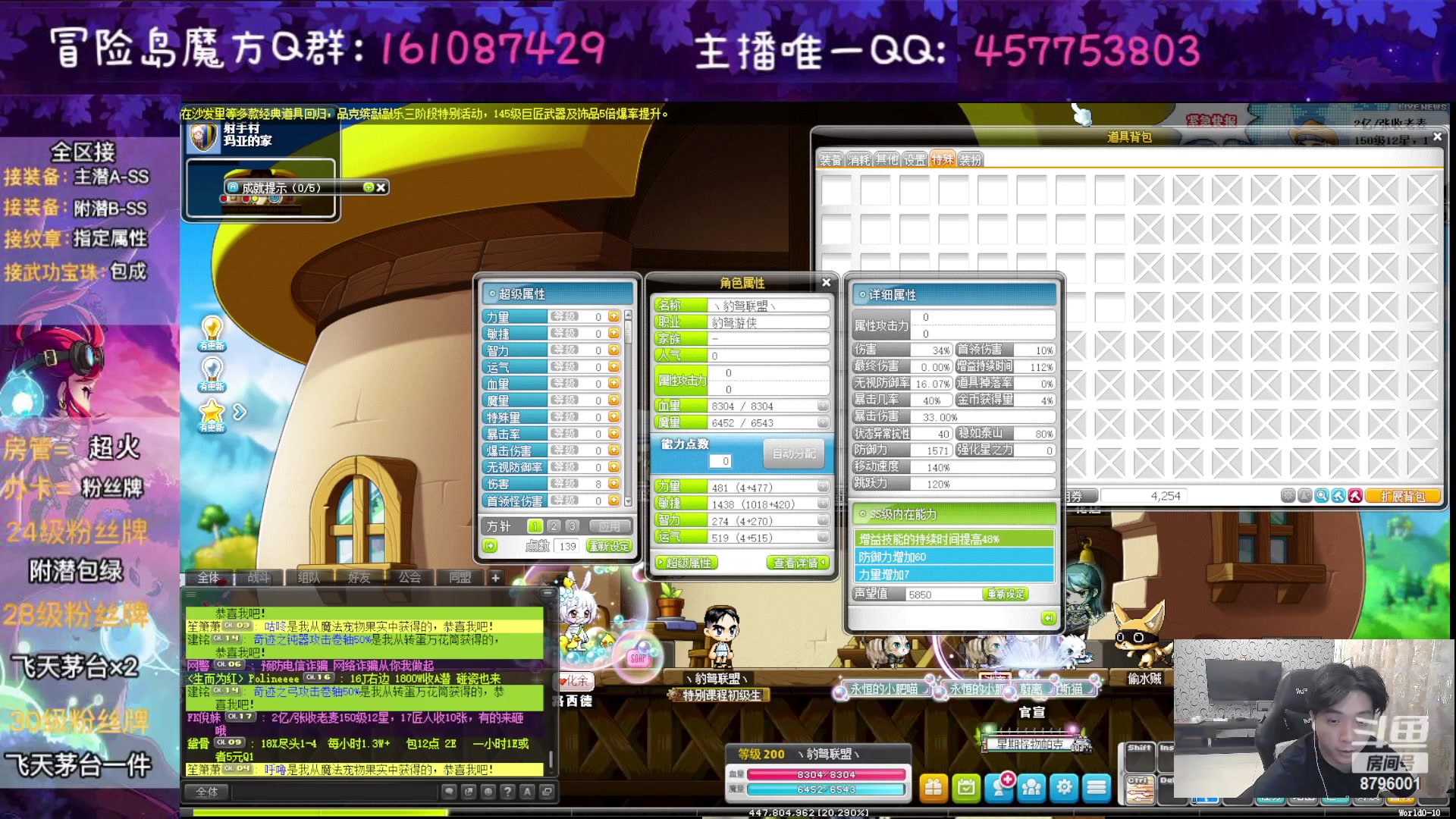Click the chat external link icon
1456x819 pixels.
[x=469, y=792]
